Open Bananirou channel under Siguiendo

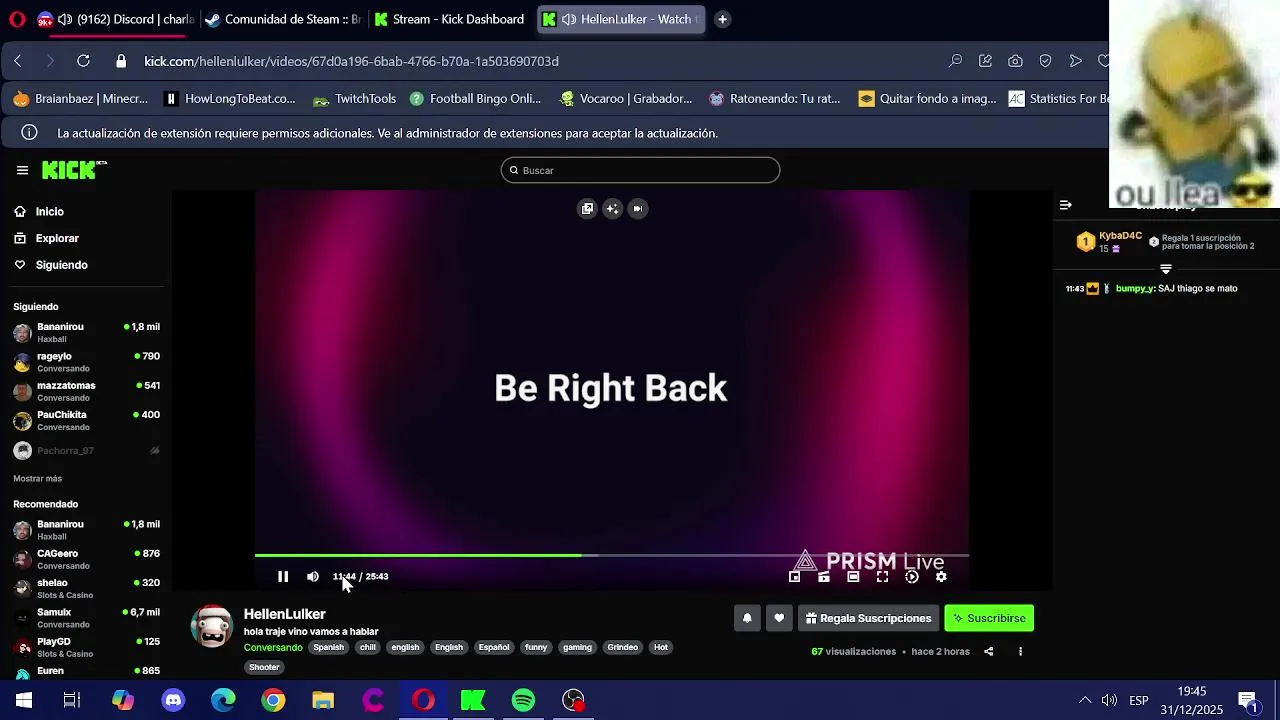[x=86, y=333]
